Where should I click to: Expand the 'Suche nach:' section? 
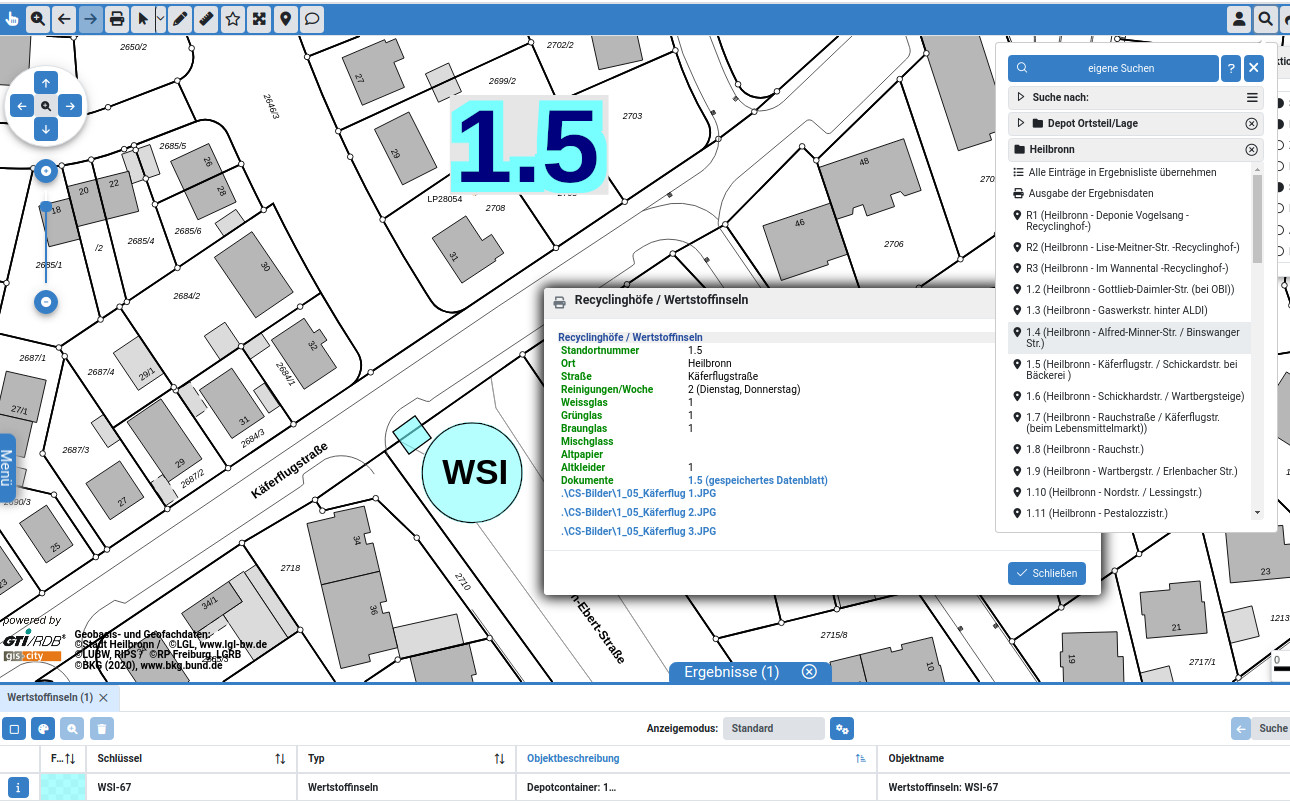click(x=1021, y=97)
